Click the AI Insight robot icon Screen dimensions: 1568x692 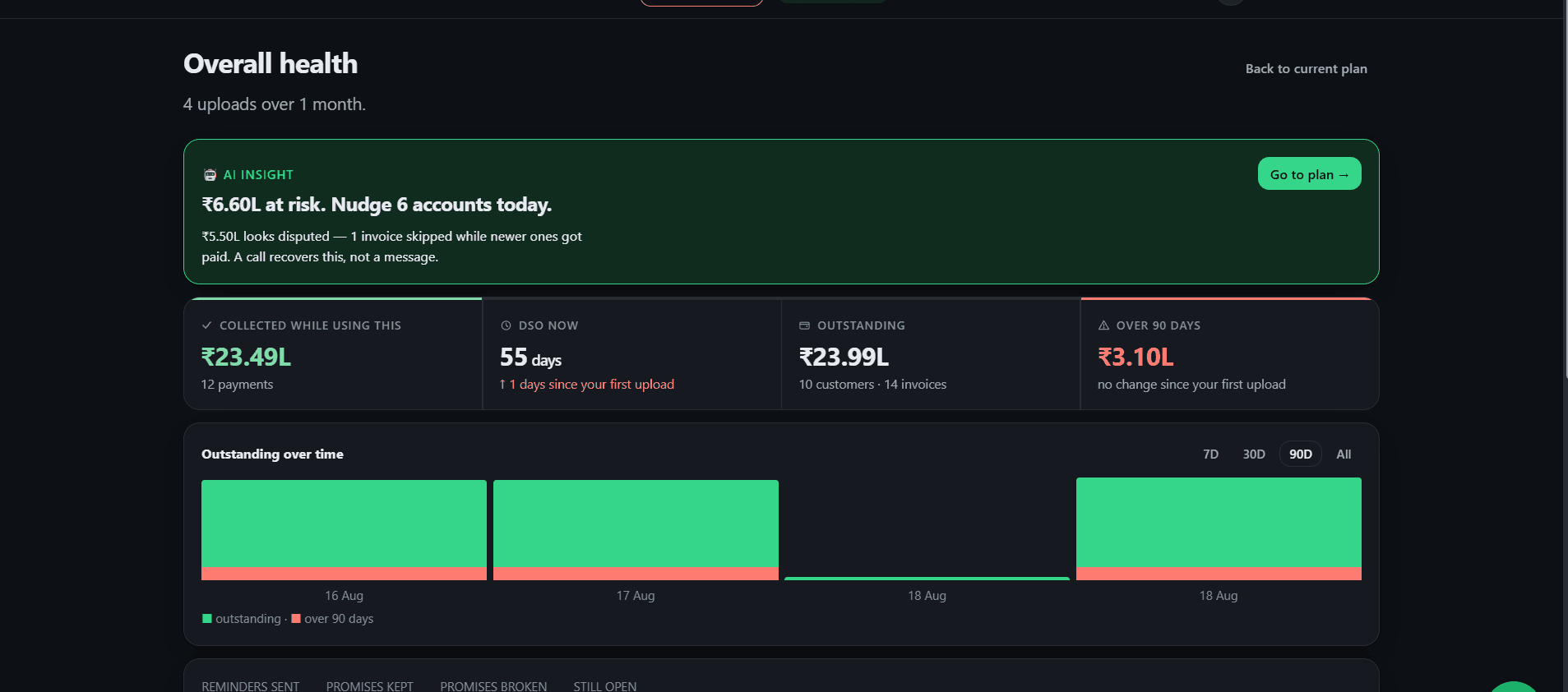pos(210,175)
